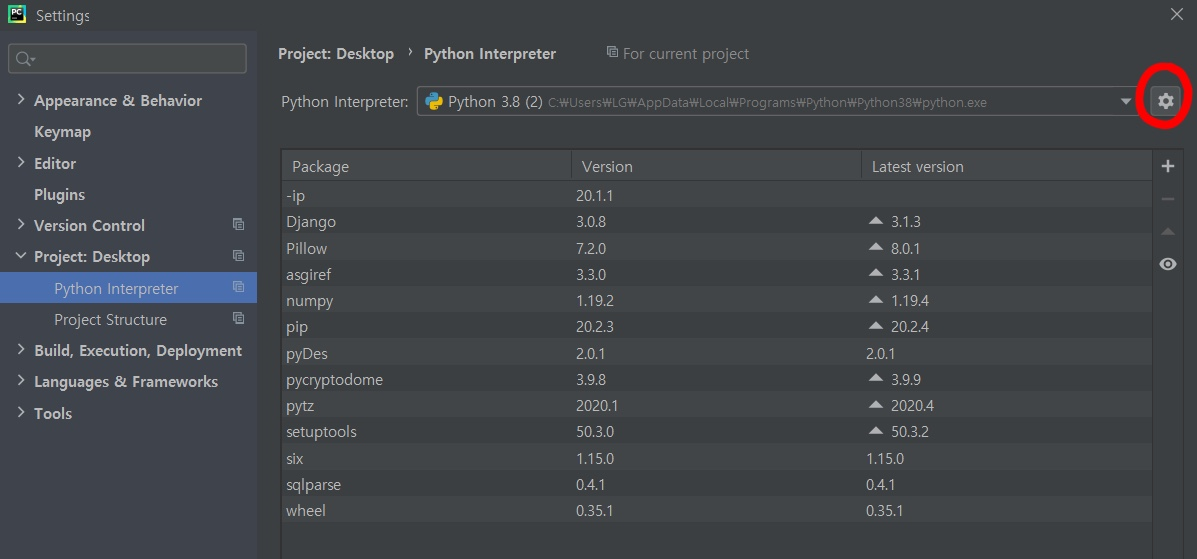Select Python Interpreter tree item
1197x559 pixels.
[x=128, y=288]
